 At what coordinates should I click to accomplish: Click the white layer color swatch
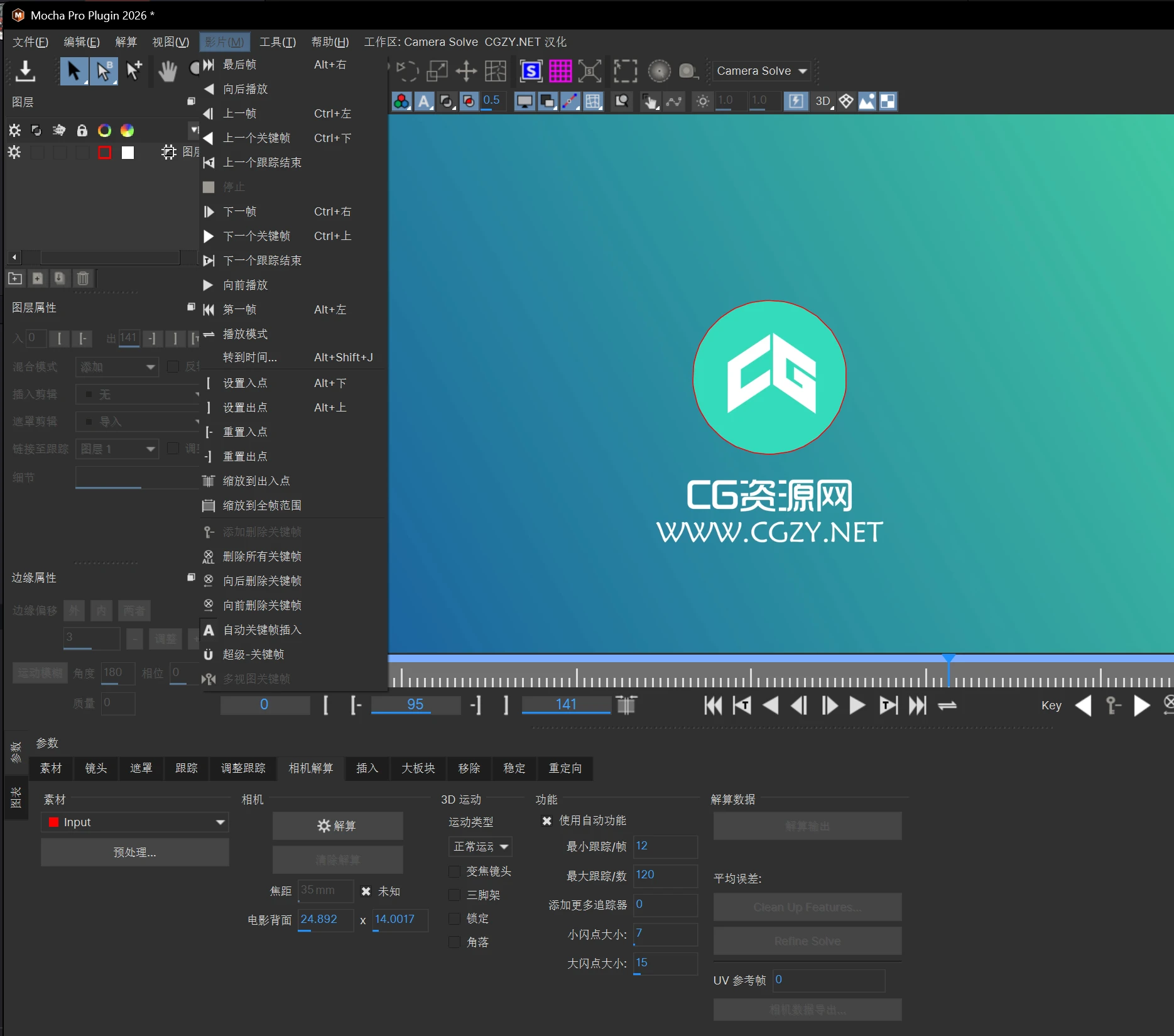[127, 152]
